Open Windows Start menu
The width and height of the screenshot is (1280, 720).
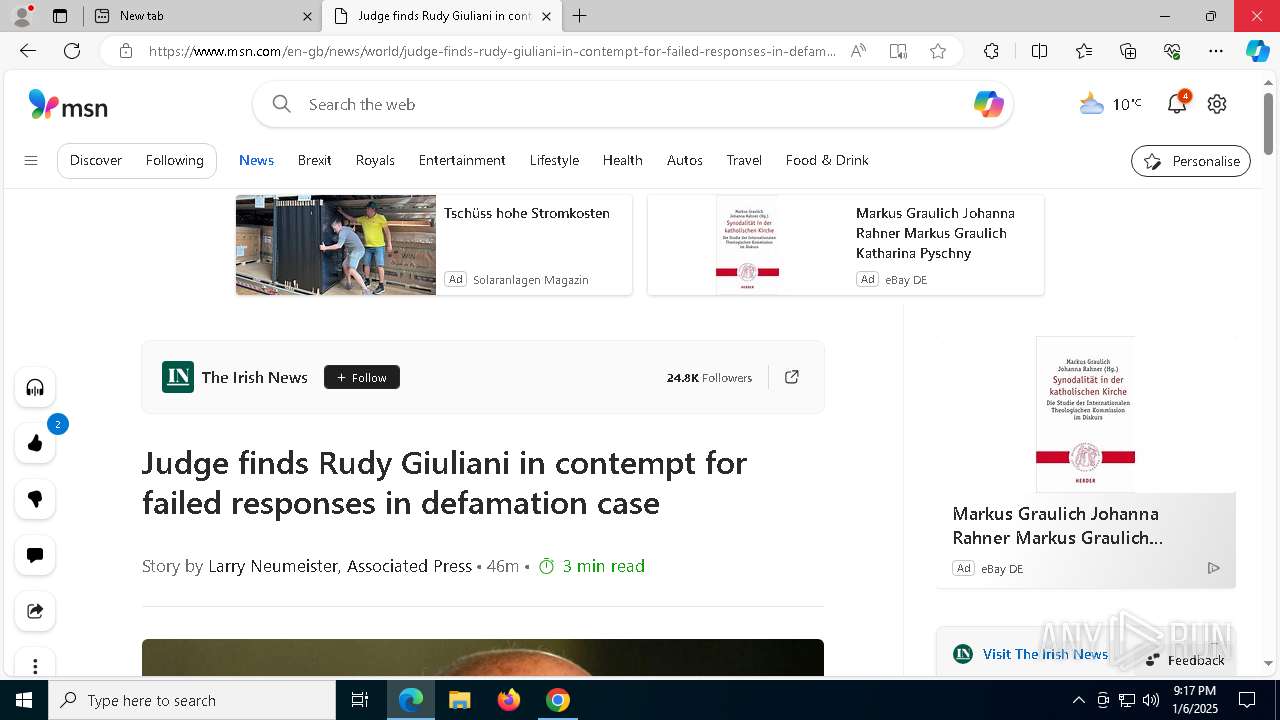click(24, 700)
